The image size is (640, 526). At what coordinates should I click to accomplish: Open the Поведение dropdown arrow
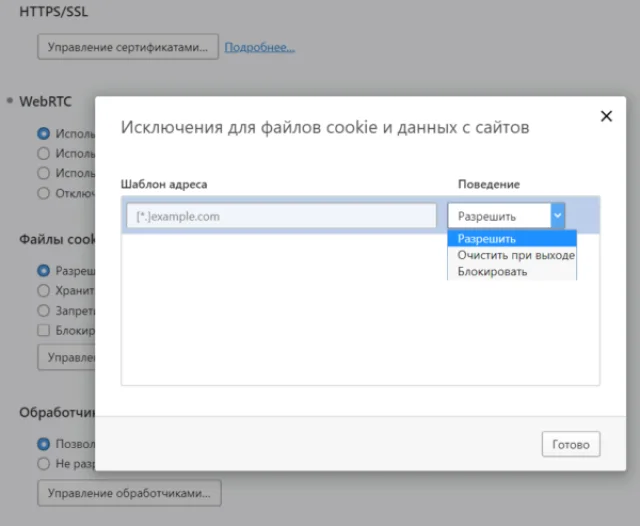click(558, 215)
